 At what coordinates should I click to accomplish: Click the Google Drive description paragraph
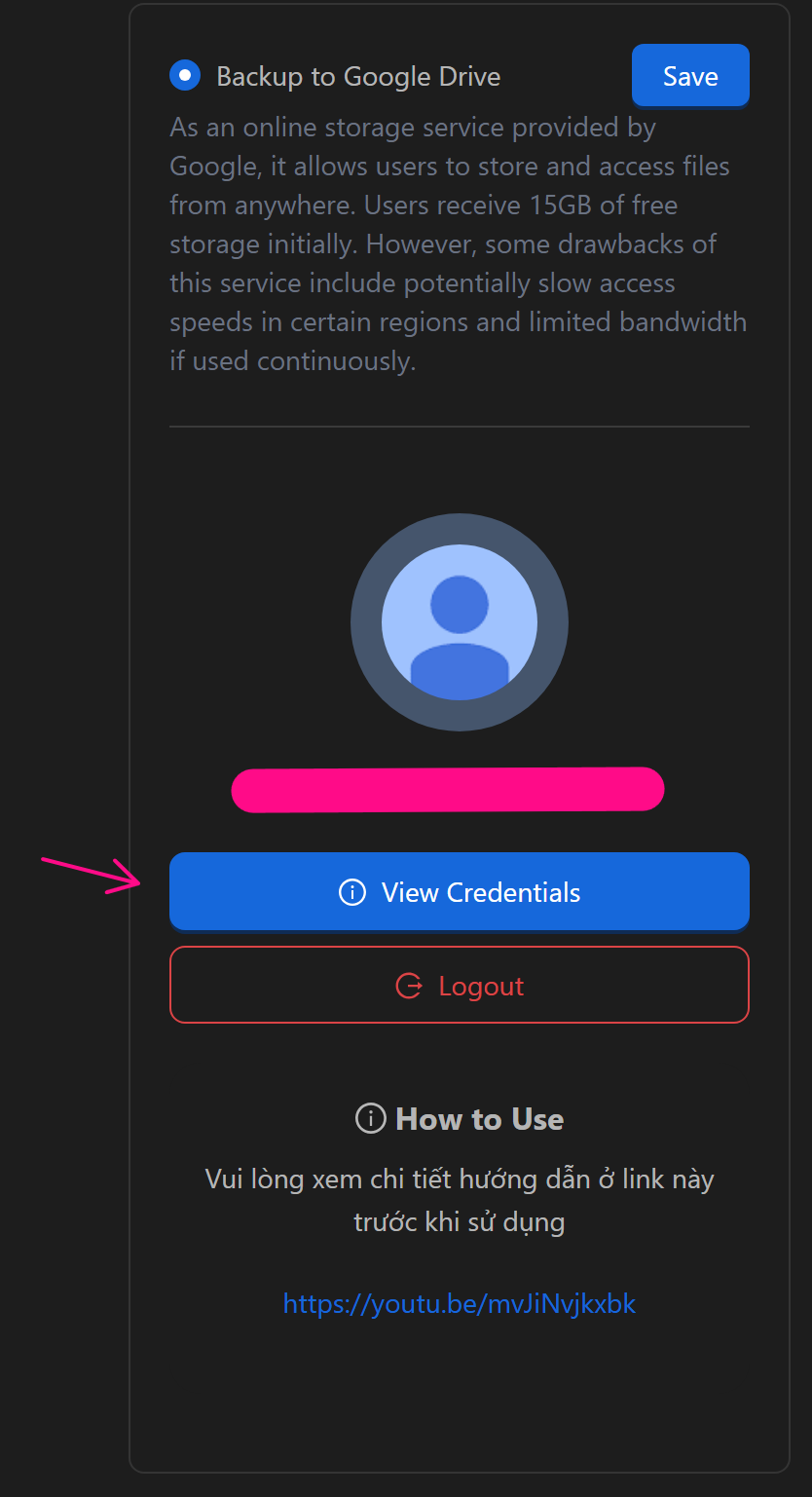click(458, 243)
